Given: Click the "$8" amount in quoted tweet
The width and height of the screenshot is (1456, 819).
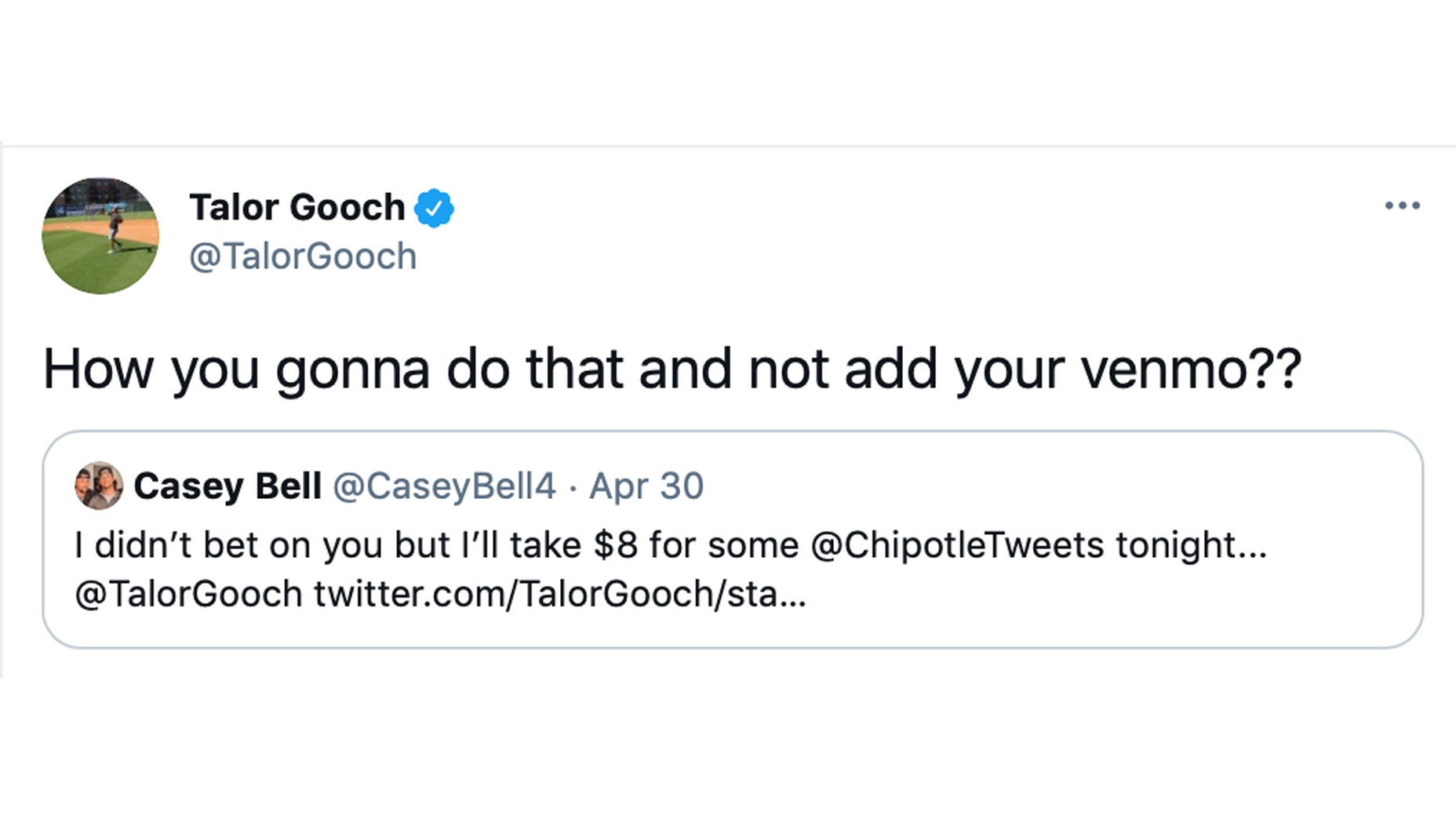Looking at the screenshot, I should 615,545.
